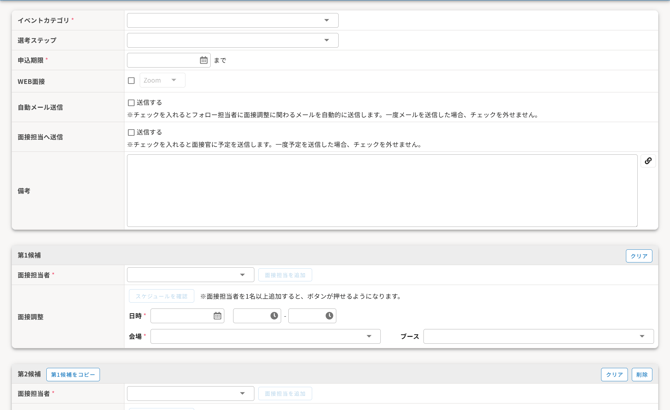670x410 pixels.
Task: Click the スケジュールを確認 button in 第1候補
Action: coord(162,296)
